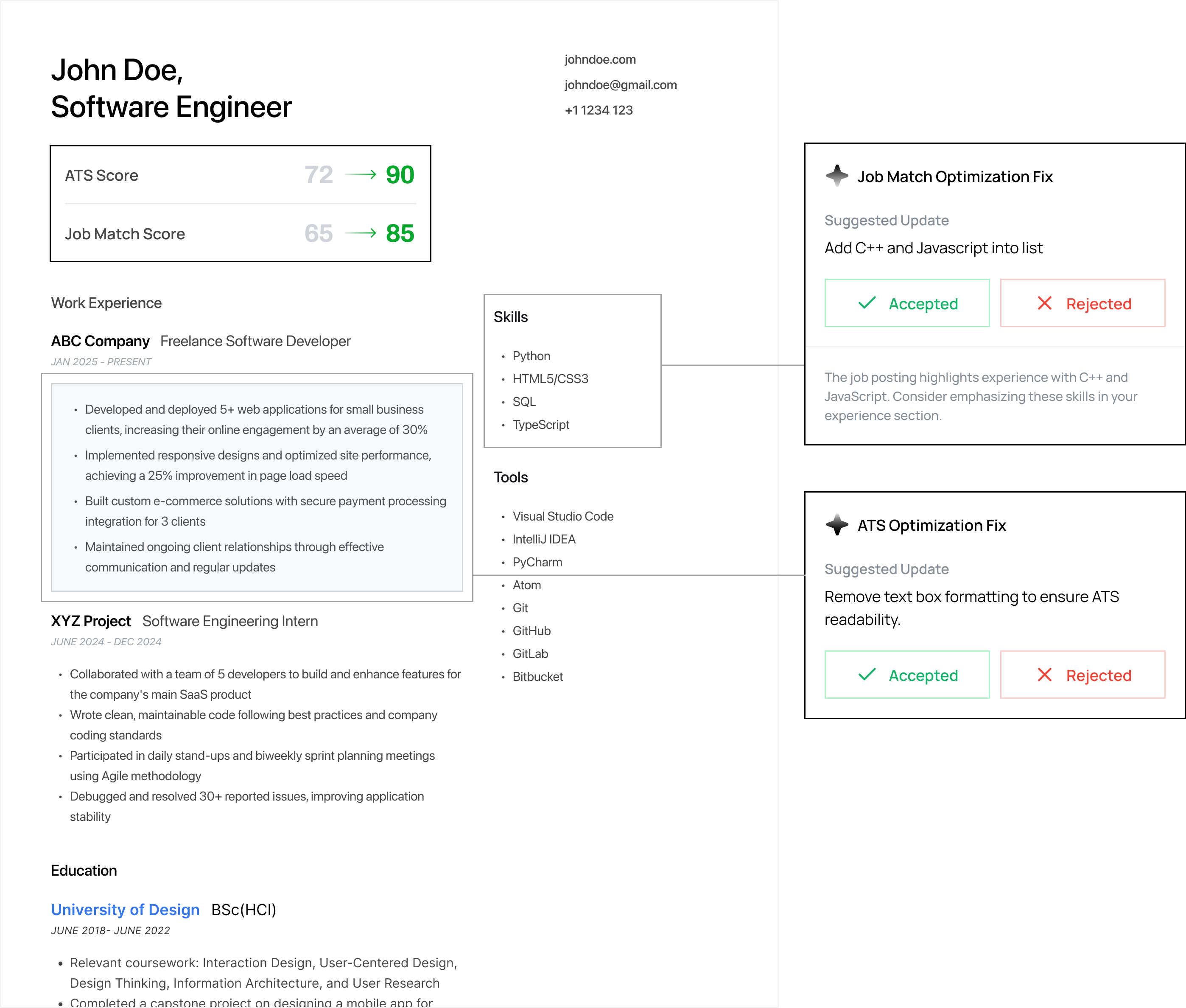Click the sparkle icon beside ATS Optimization Fix
1186x1008 pixels.
[837, 524]
